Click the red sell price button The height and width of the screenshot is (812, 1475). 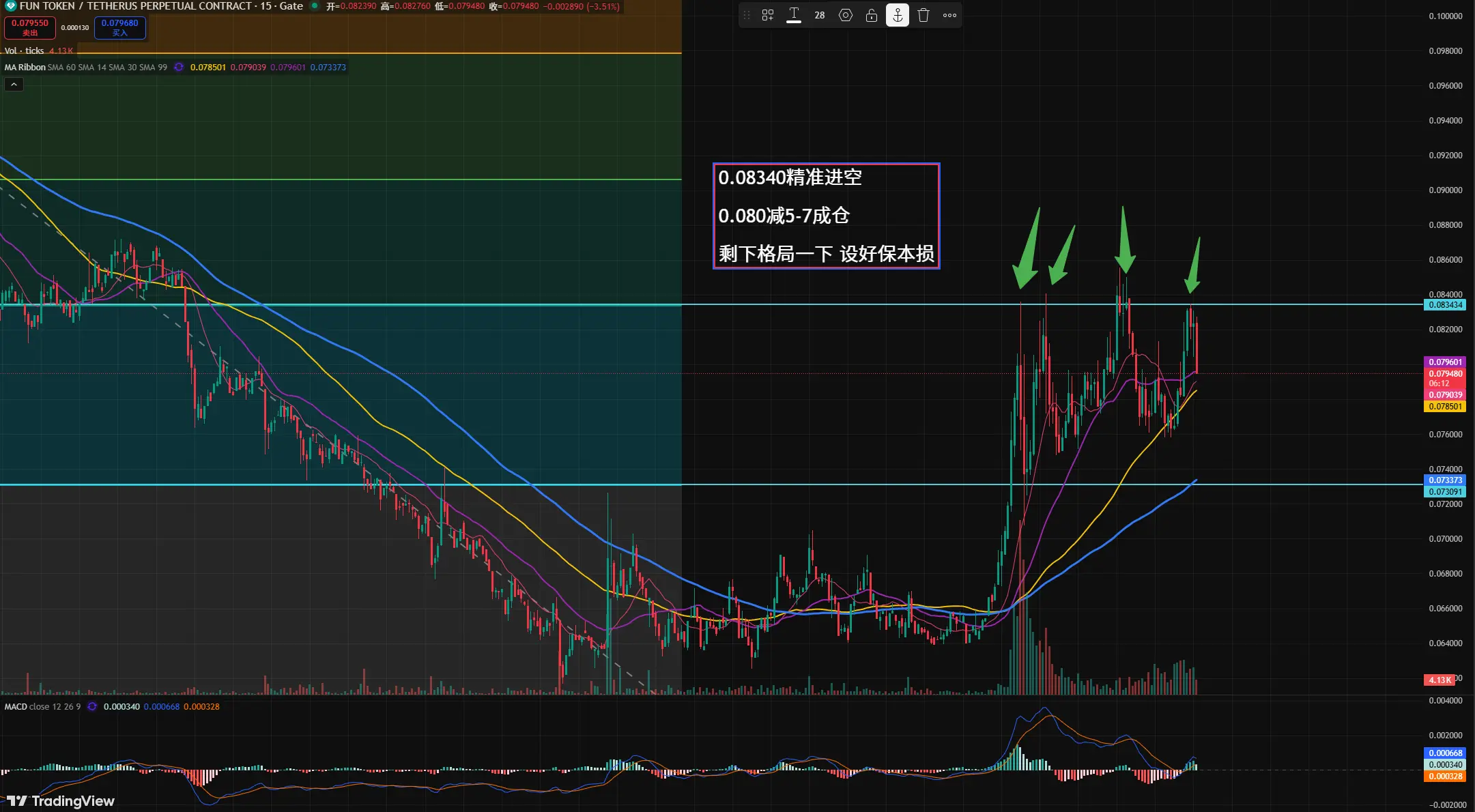(30, 27)
